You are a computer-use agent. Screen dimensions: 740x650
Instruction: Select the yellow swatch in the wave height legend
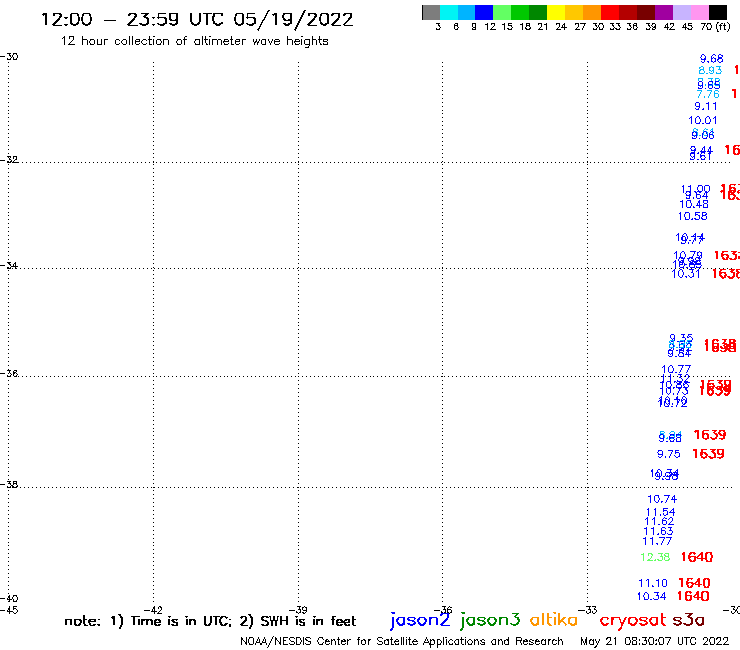[x=556, y=12]
